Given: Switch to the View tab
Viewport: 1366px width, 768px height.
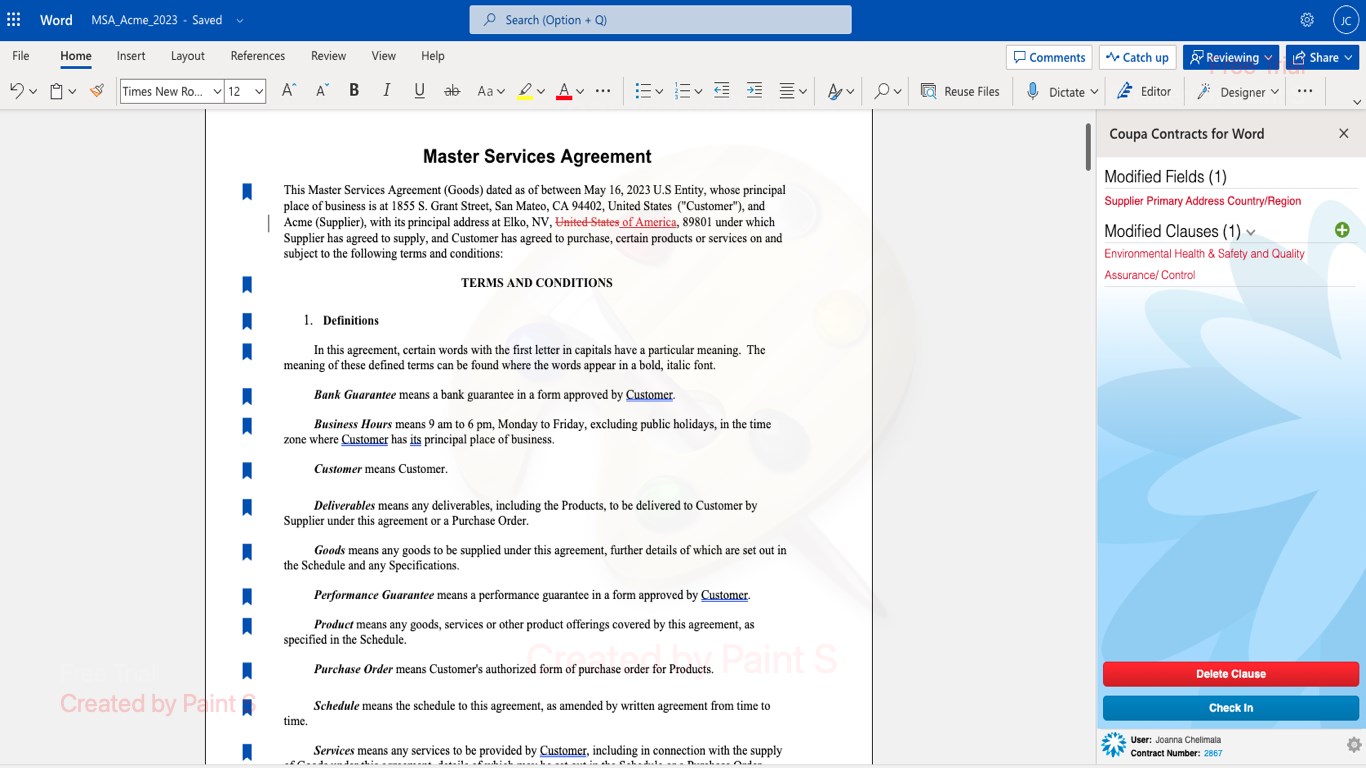Looking at the screenshot, I should [x=384, y=56].
